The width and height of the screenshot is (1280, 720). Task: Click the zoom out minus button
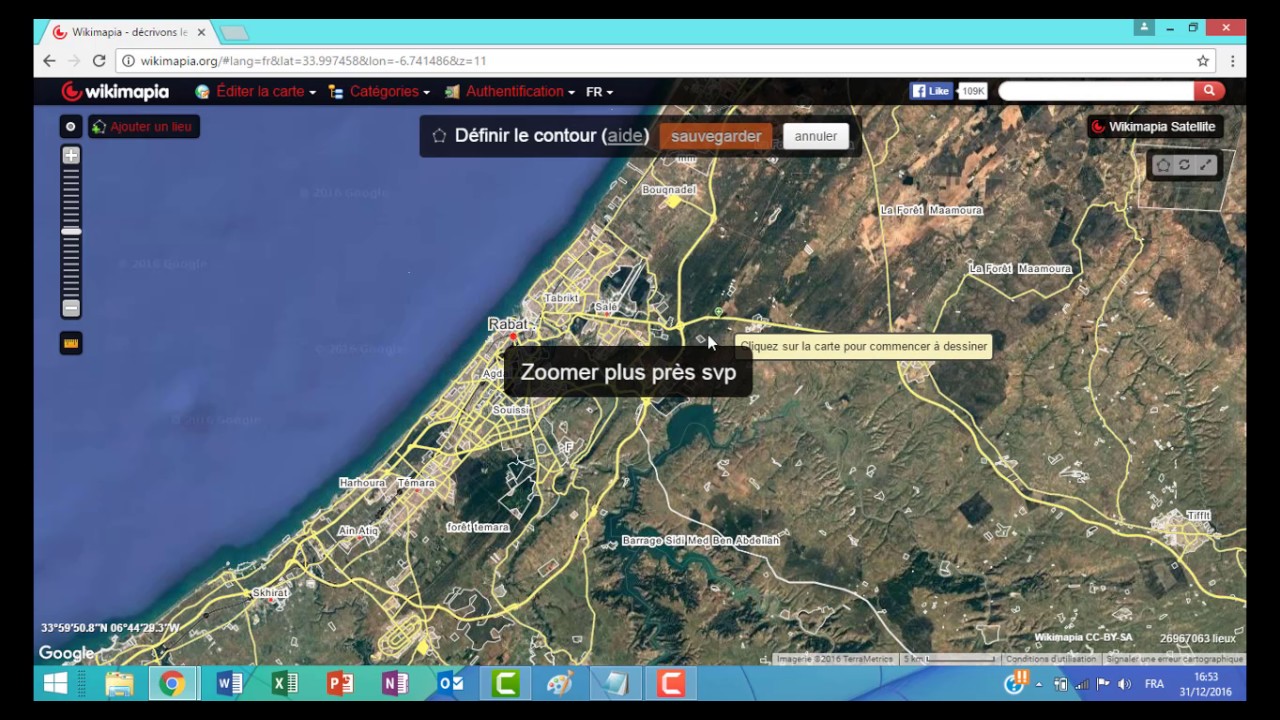coord(71,308)
